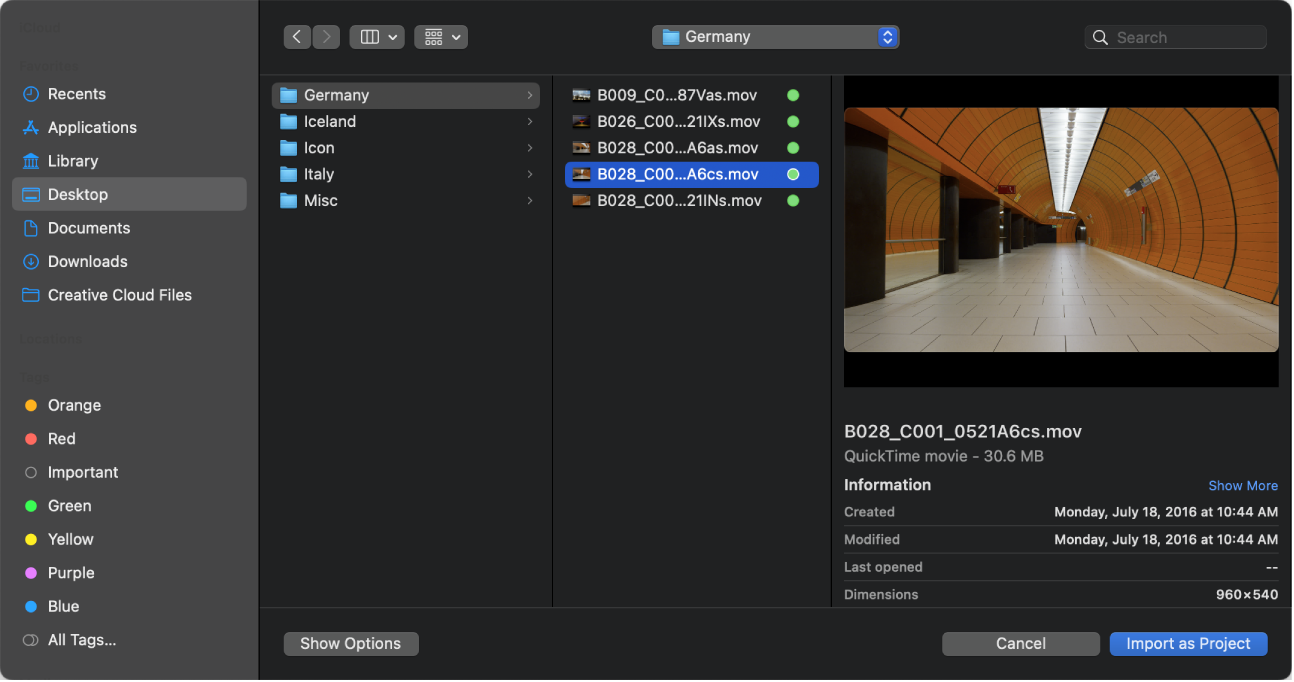Open the Downloads folder from sidebar
The height and width of the screenshot is (682, 1294).
88,261
